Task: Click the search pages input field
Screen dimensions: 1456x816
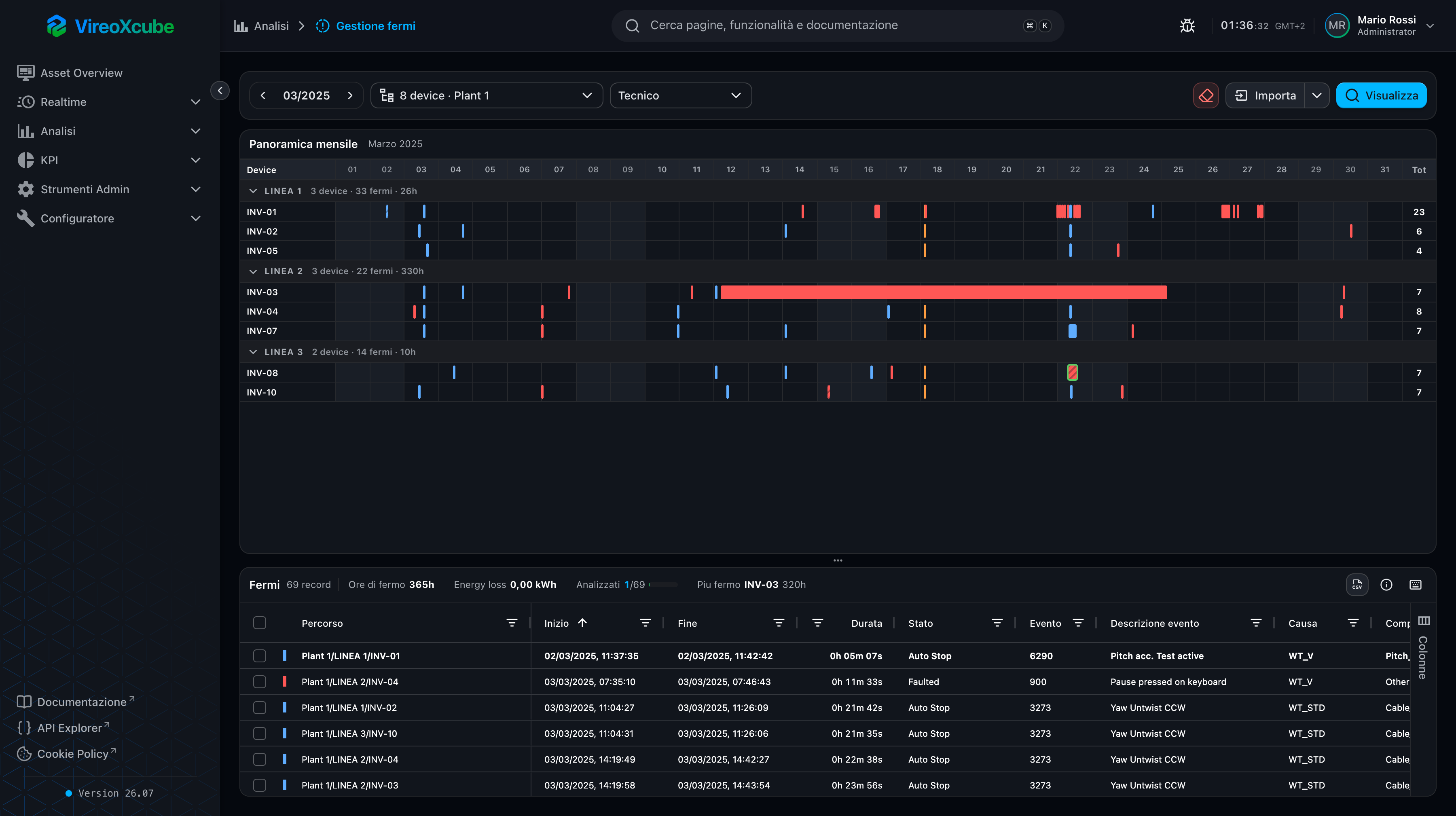Action: click(x=837, y=25)
